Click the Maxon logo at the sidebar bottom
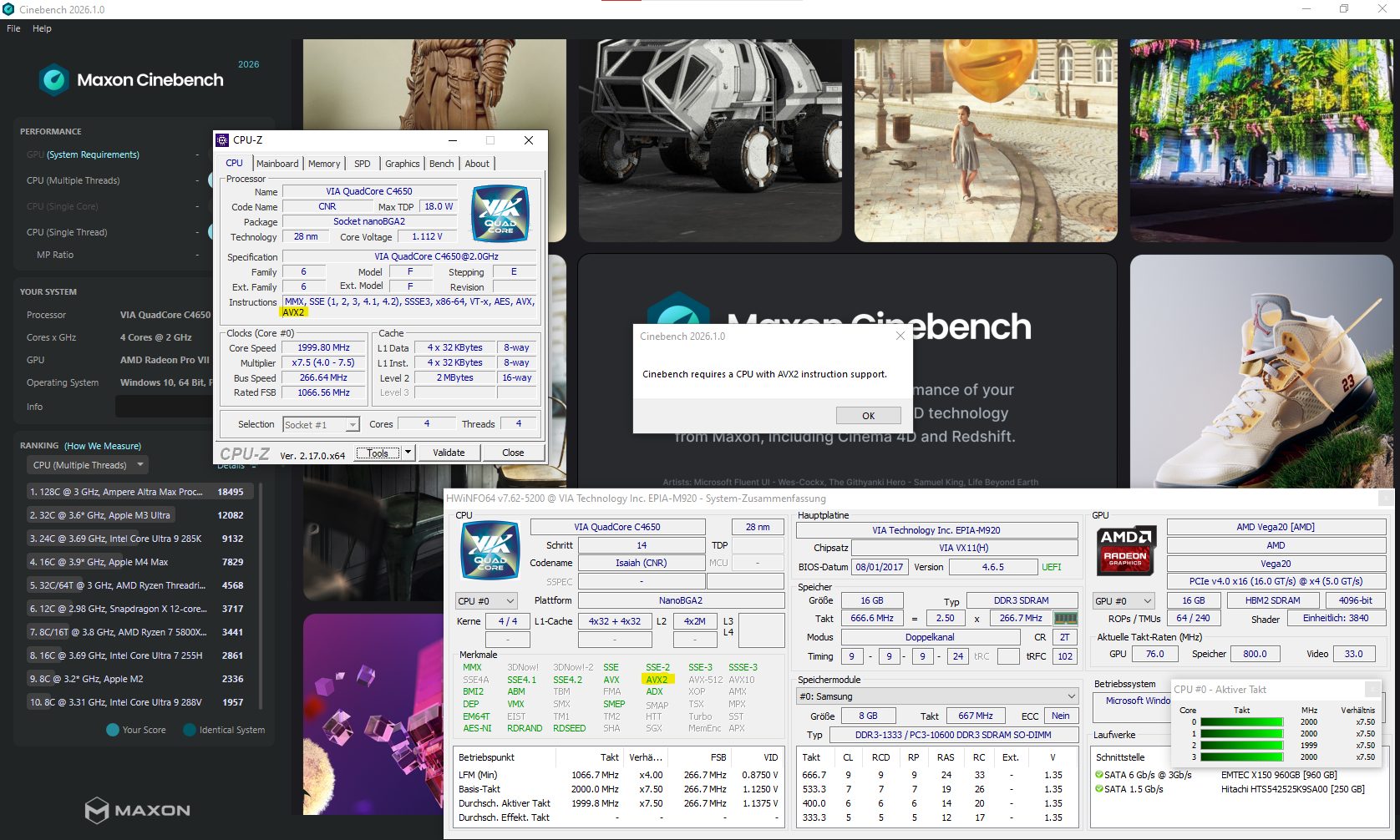The height and width of the screenshot is (840, 1400). (138, 810)
